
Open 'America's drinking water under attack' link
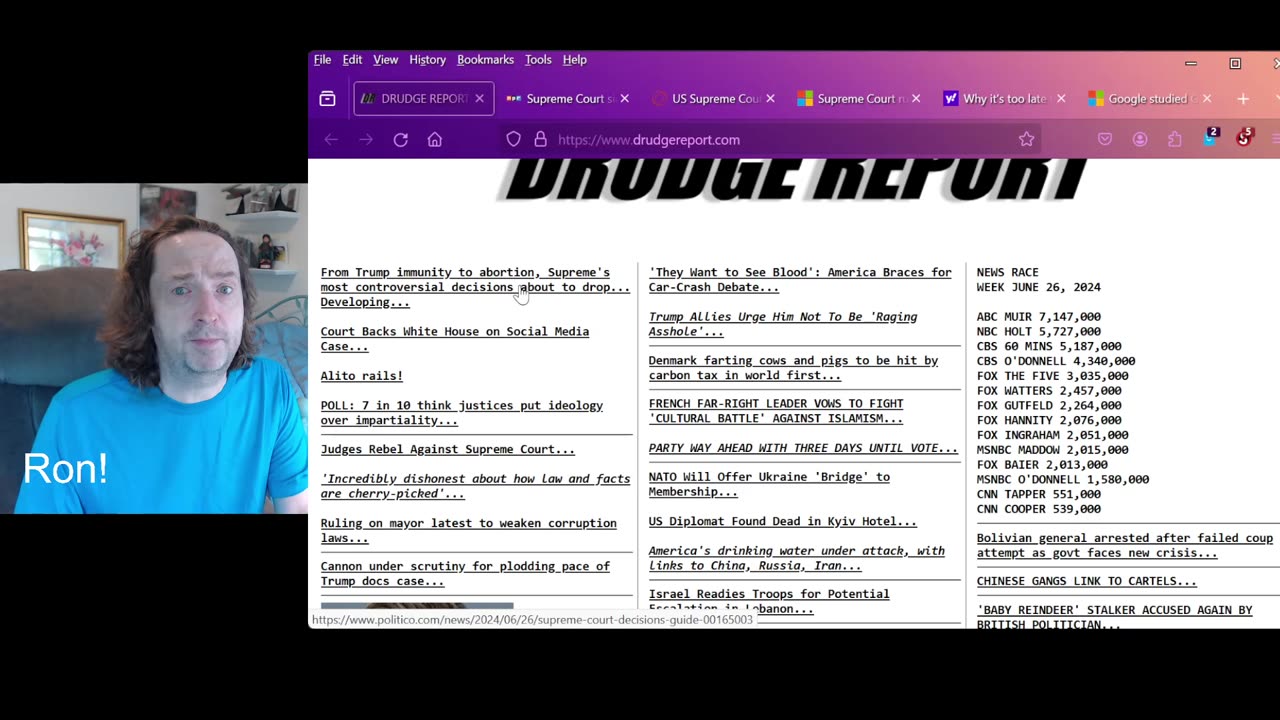tap(796, 558)
